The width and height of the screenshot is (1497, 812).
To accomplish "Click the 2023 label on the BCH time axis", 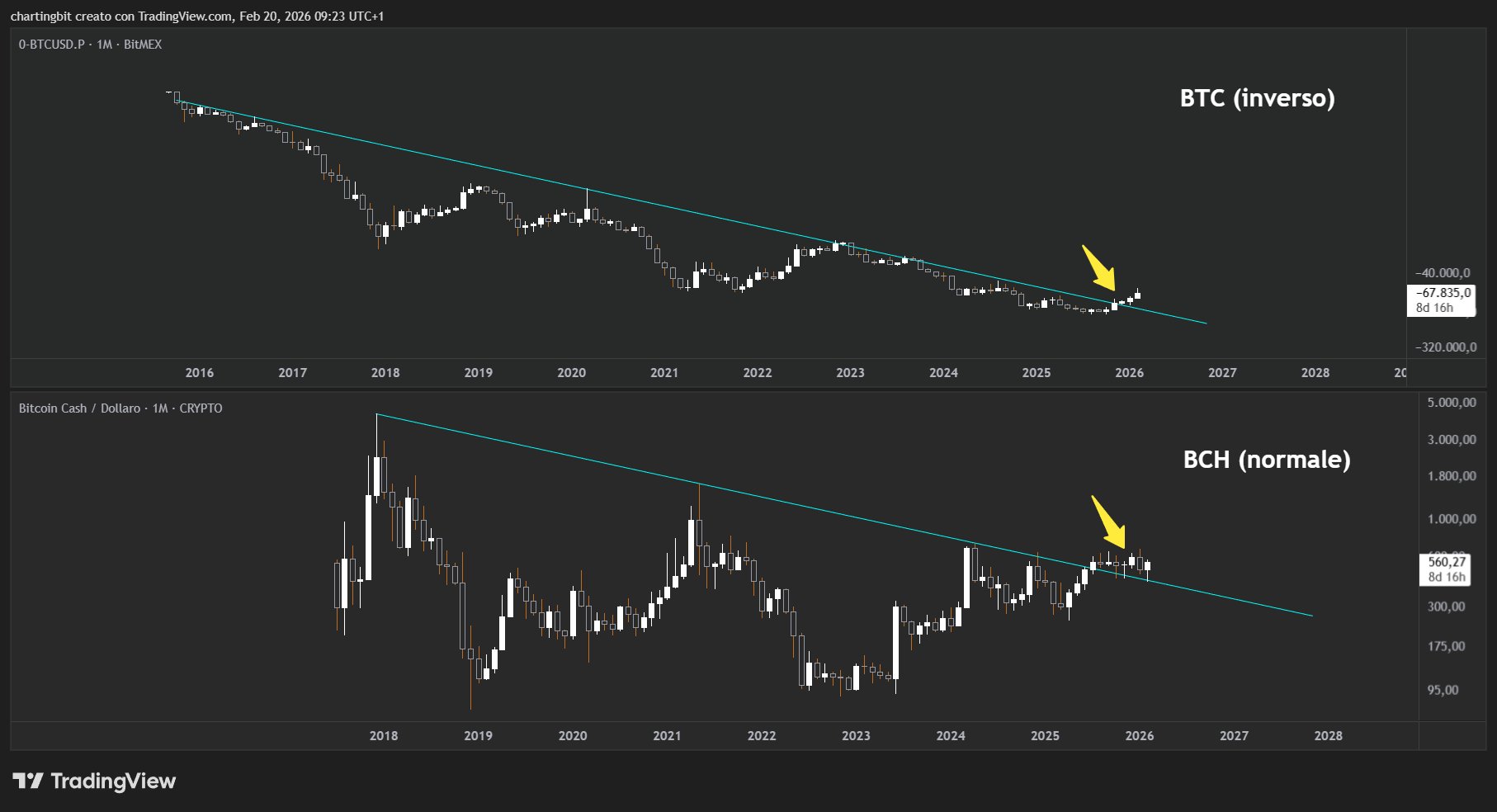I will (856, 736).
